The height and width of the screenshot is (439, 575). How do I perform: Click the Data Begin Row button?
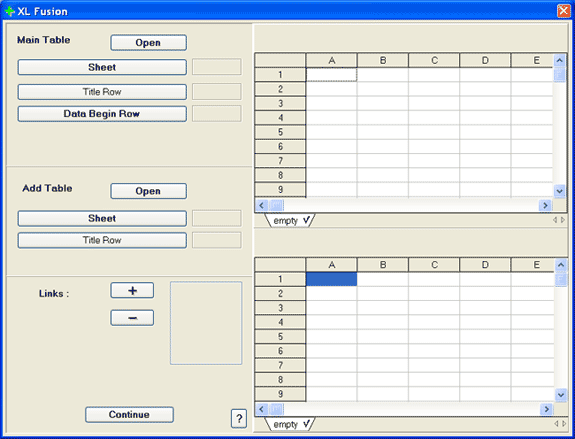102,114
